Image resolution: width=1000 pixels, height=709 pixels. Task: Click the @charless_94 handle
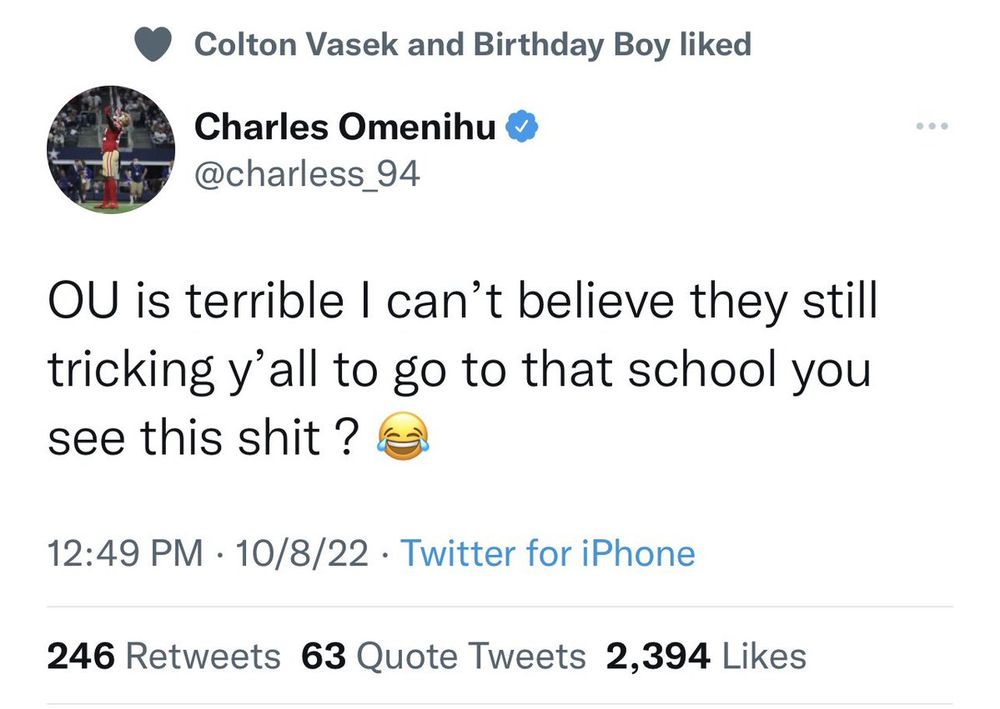pos(306,174)
